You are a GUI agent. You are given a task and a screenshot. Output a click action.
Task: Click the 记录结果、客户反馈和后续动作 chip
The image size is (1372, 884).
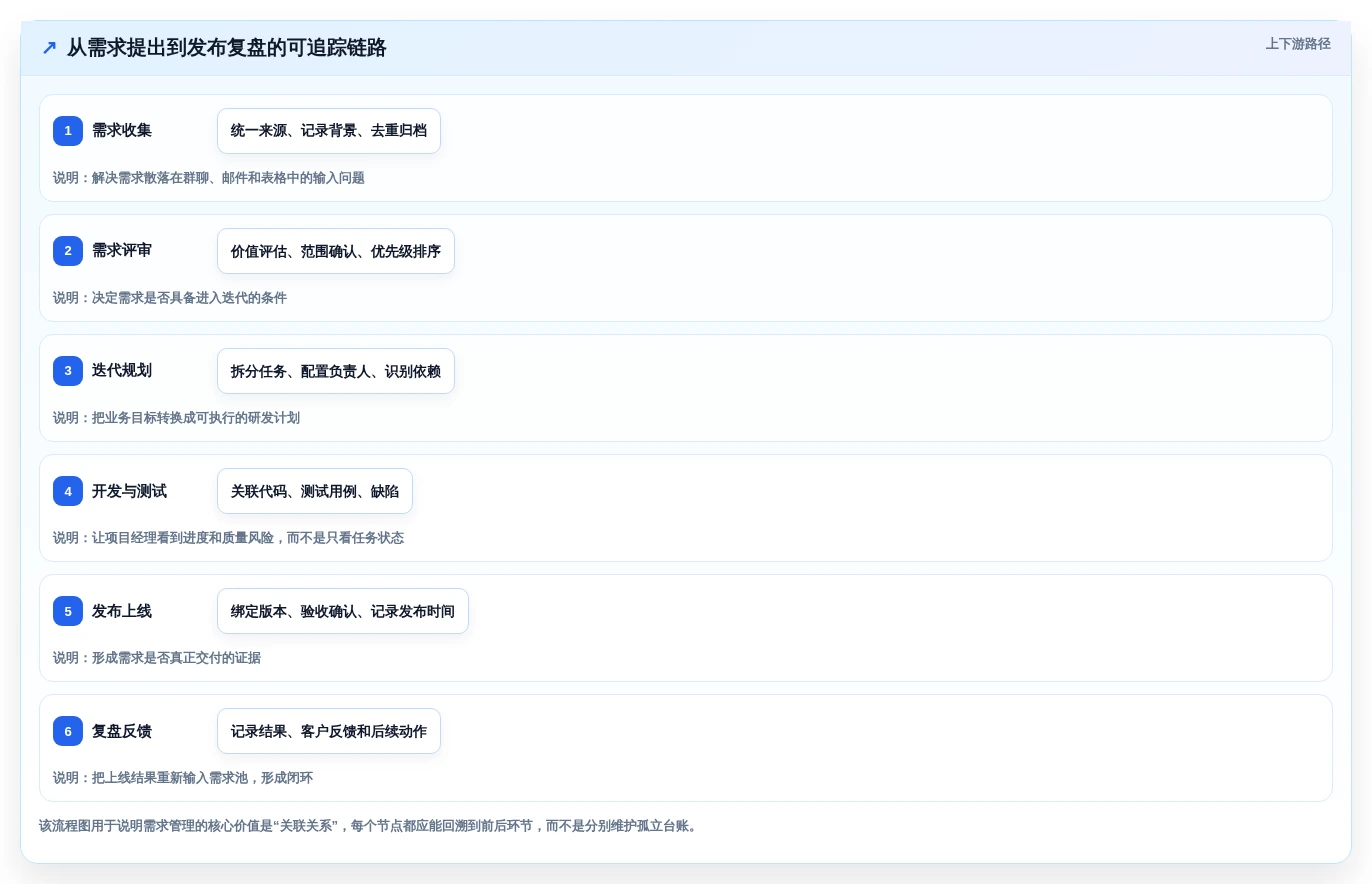(x=329, y=731)
